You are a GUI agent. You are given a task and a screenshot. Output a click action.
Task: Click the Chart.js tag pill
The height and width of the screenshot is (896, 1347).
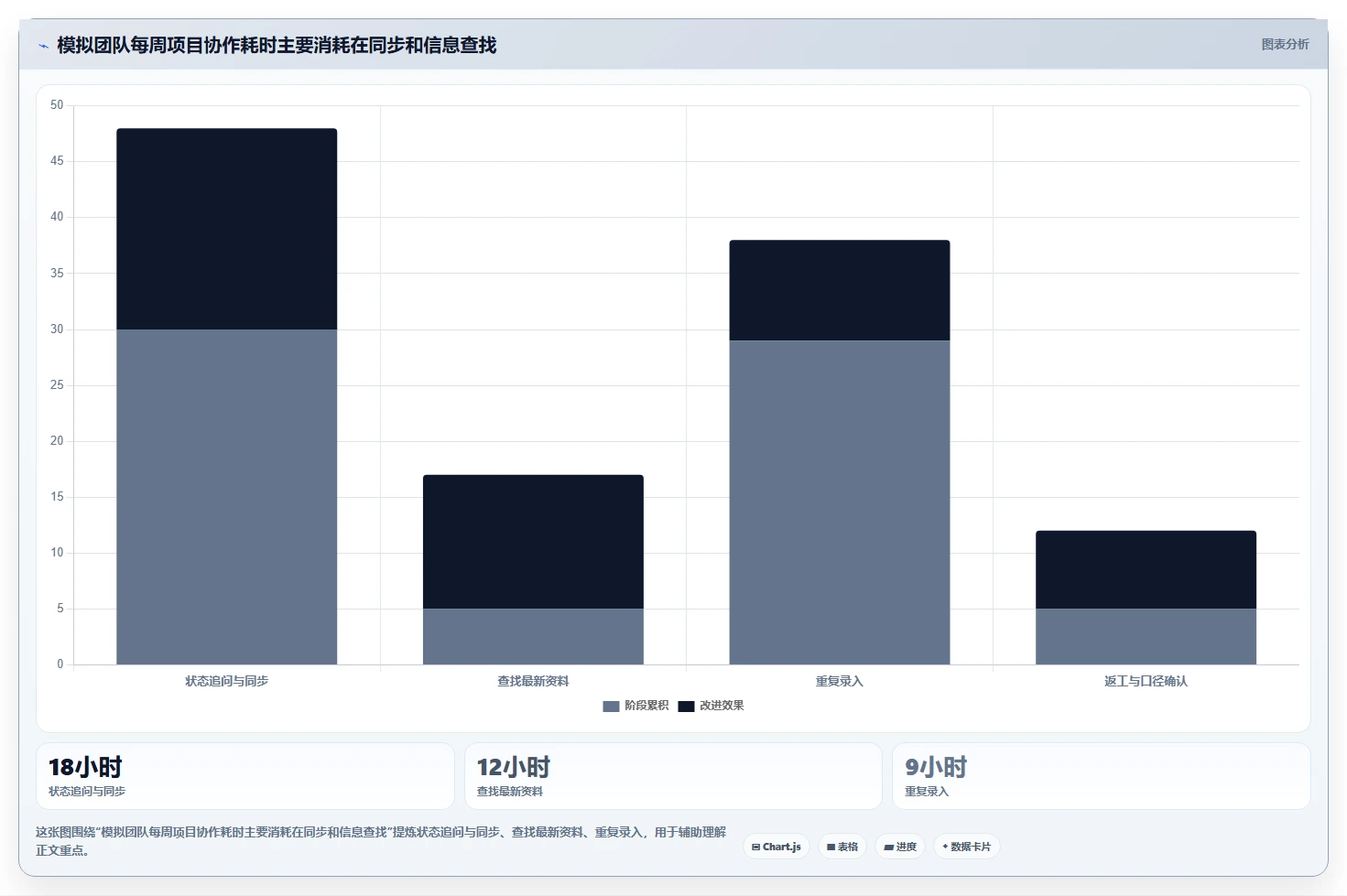[x=777, y=847]
